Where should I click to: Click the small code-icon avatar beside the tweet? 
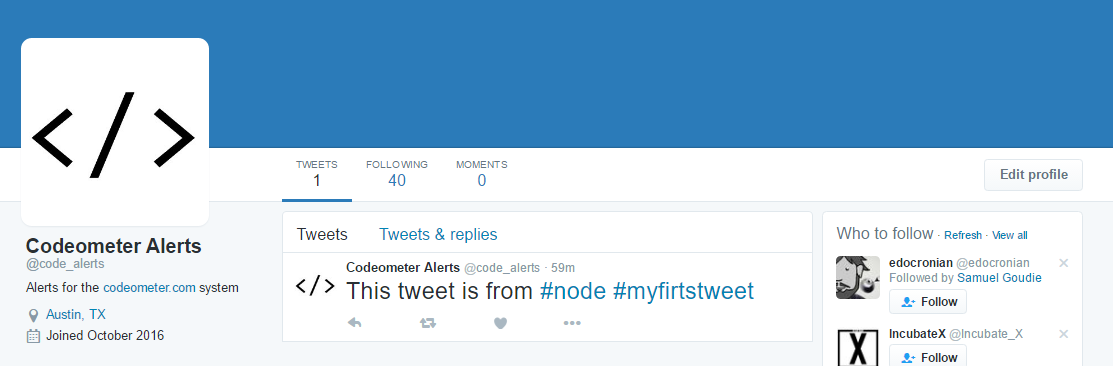(315, 286)
